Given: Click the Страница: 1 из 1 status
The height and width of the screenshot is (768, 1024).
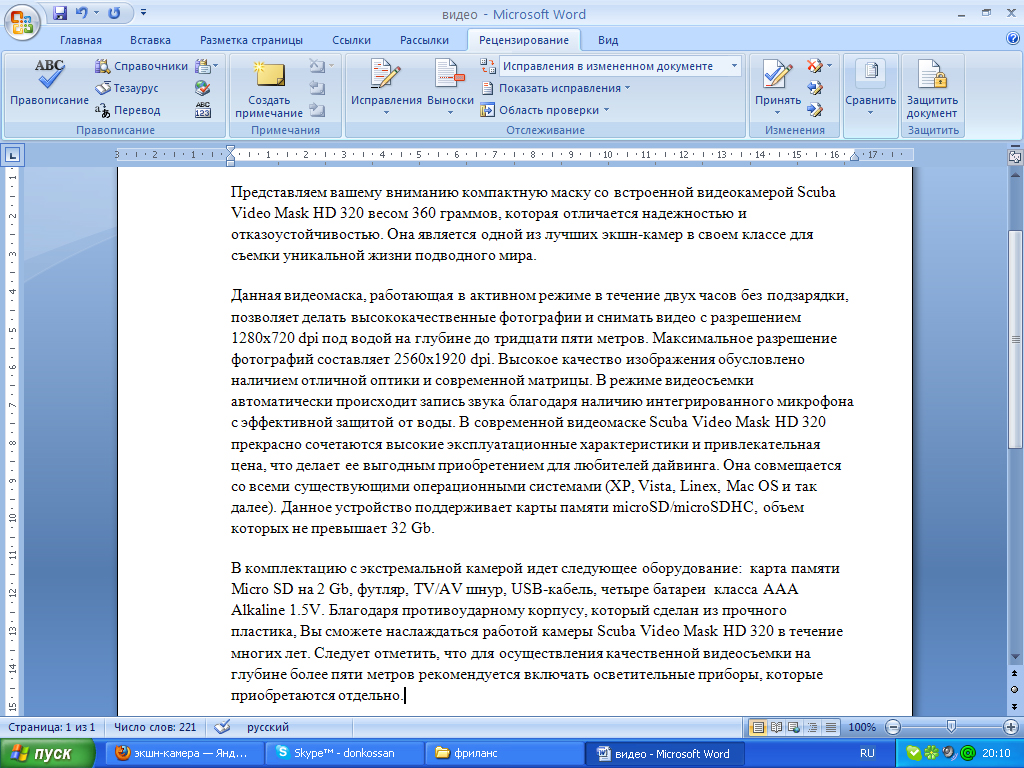Looking at the screenshot, I should pos(52,727).
